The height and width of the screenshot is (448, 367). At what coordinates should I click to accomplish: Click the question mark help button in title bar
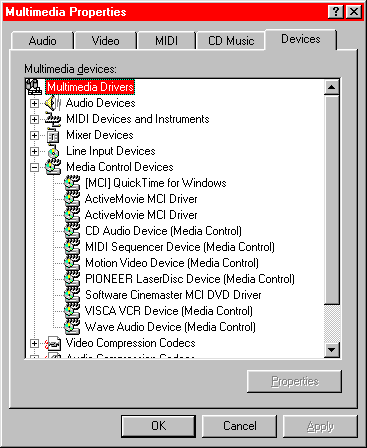pos(336,12)
